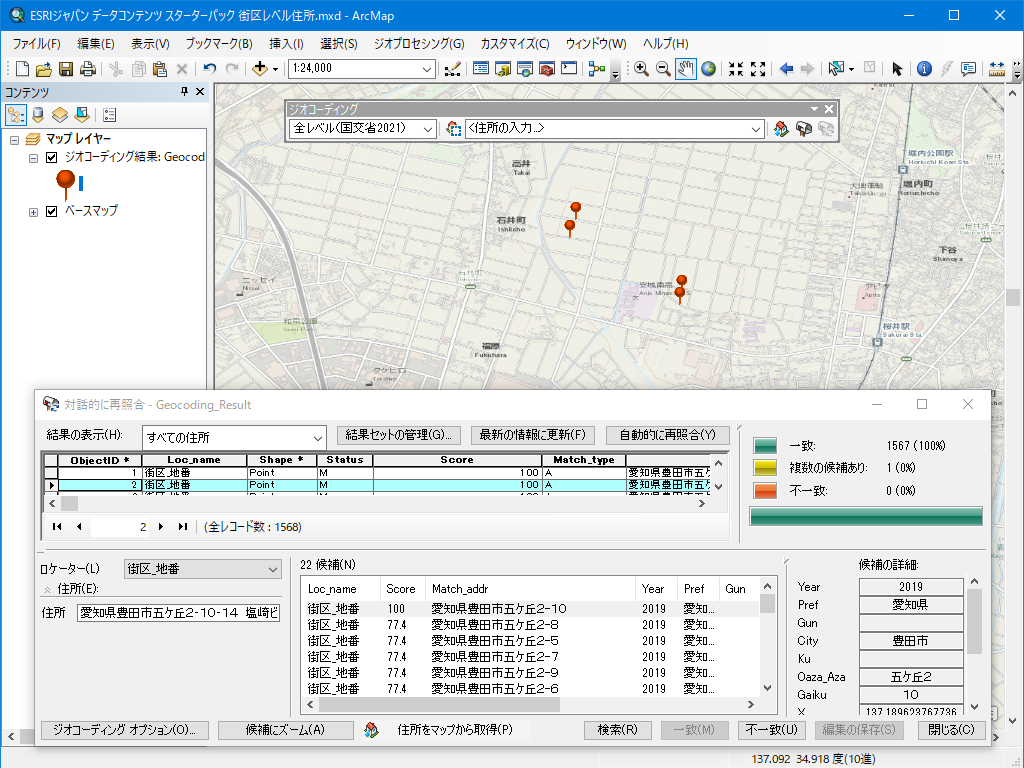Open the map scale 1:24,000 dropdown
Screen dimensions: 1024x768
click(427, 69)
